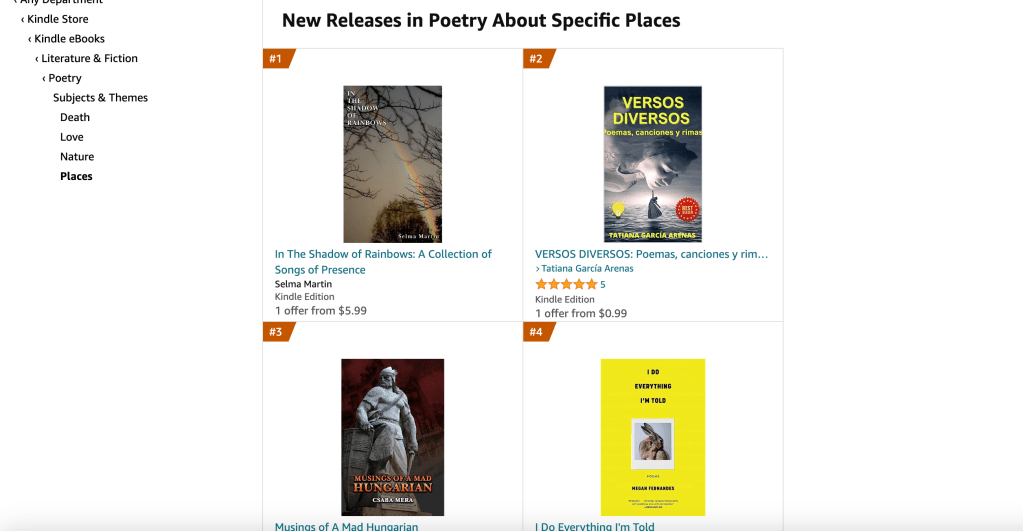Open In The Shadow of Rainbows cover thumbnail

click(392, 164)
